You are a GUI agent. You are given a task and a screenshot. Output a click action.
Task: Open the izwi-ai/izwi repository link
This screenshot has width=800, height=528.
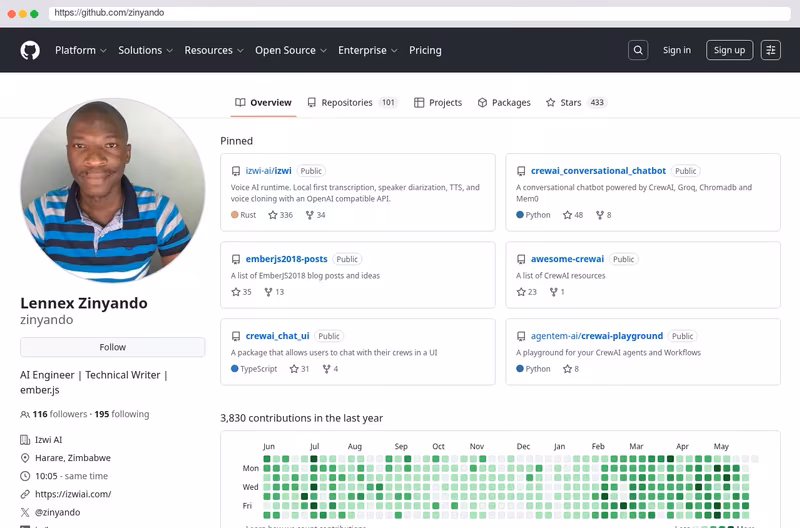click(268, 171)
